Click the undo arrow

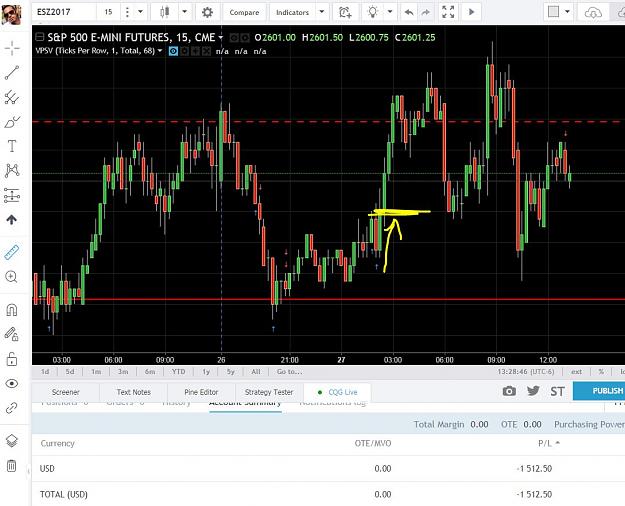[409, 12]
